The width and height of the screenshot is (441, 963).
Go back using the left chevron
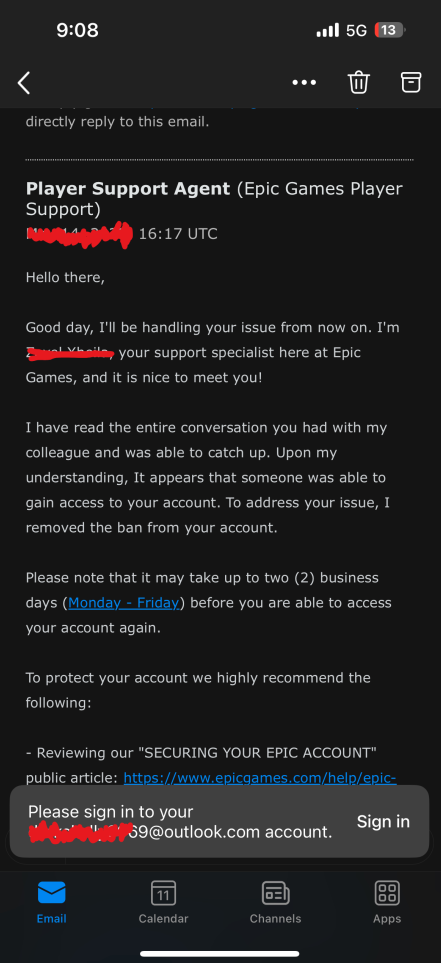pyautogui.click(x=24, y=82)
